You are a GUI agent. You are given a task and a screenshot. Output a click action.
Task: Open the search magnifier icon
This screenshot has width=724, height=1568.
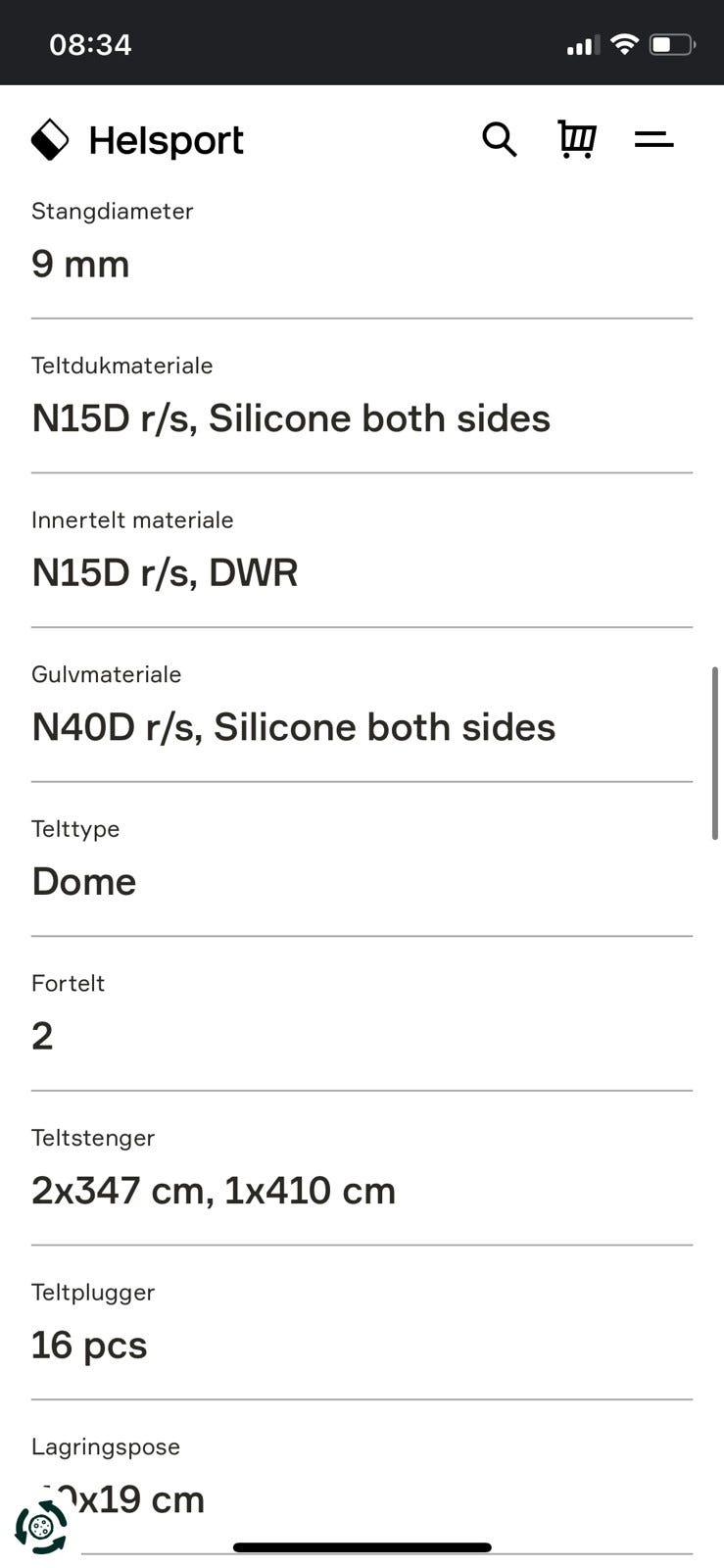pyautogui.click(x=500, y=140)
